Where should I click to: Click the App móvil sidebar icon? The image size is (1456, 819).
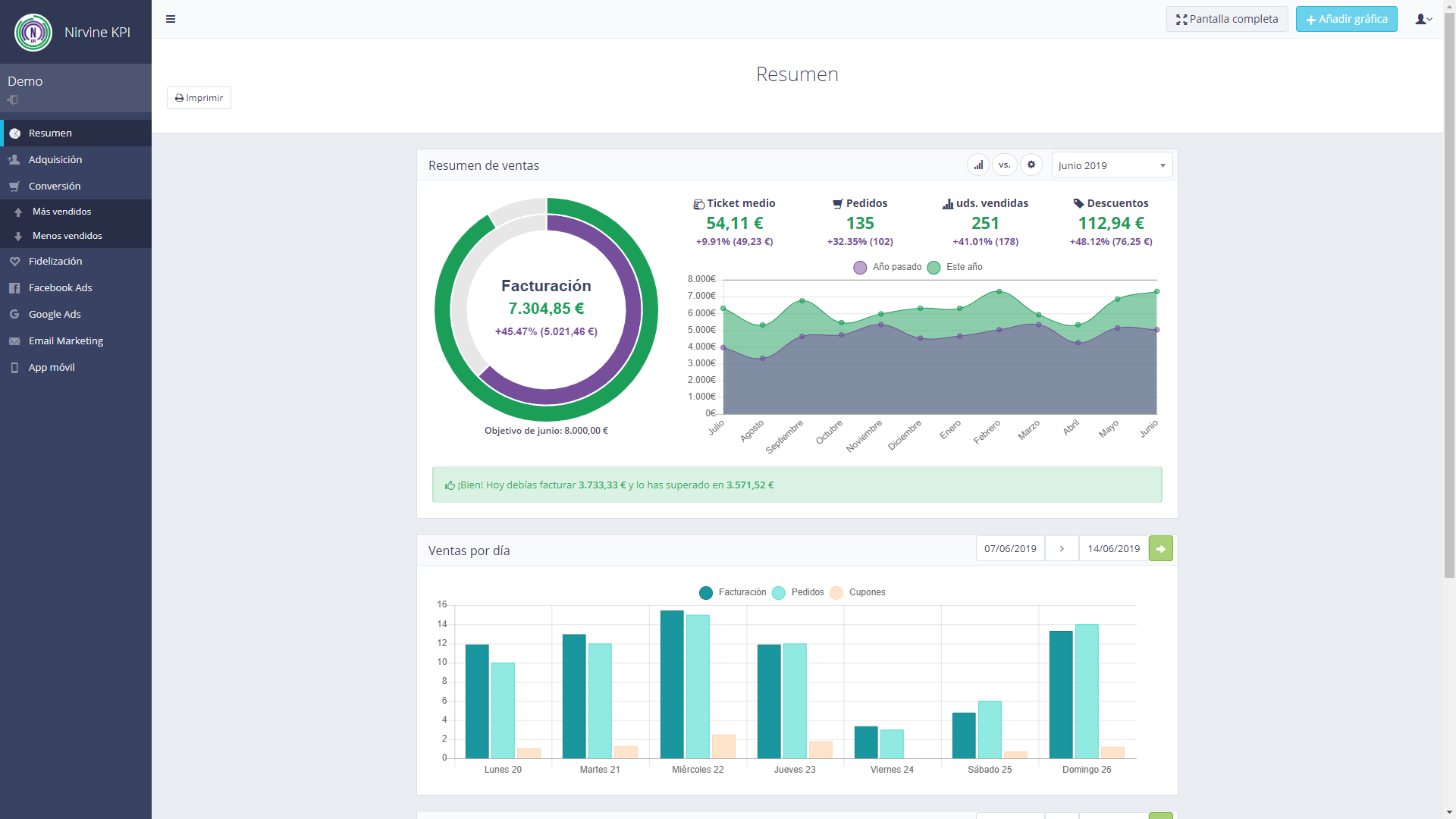(14, 367)
